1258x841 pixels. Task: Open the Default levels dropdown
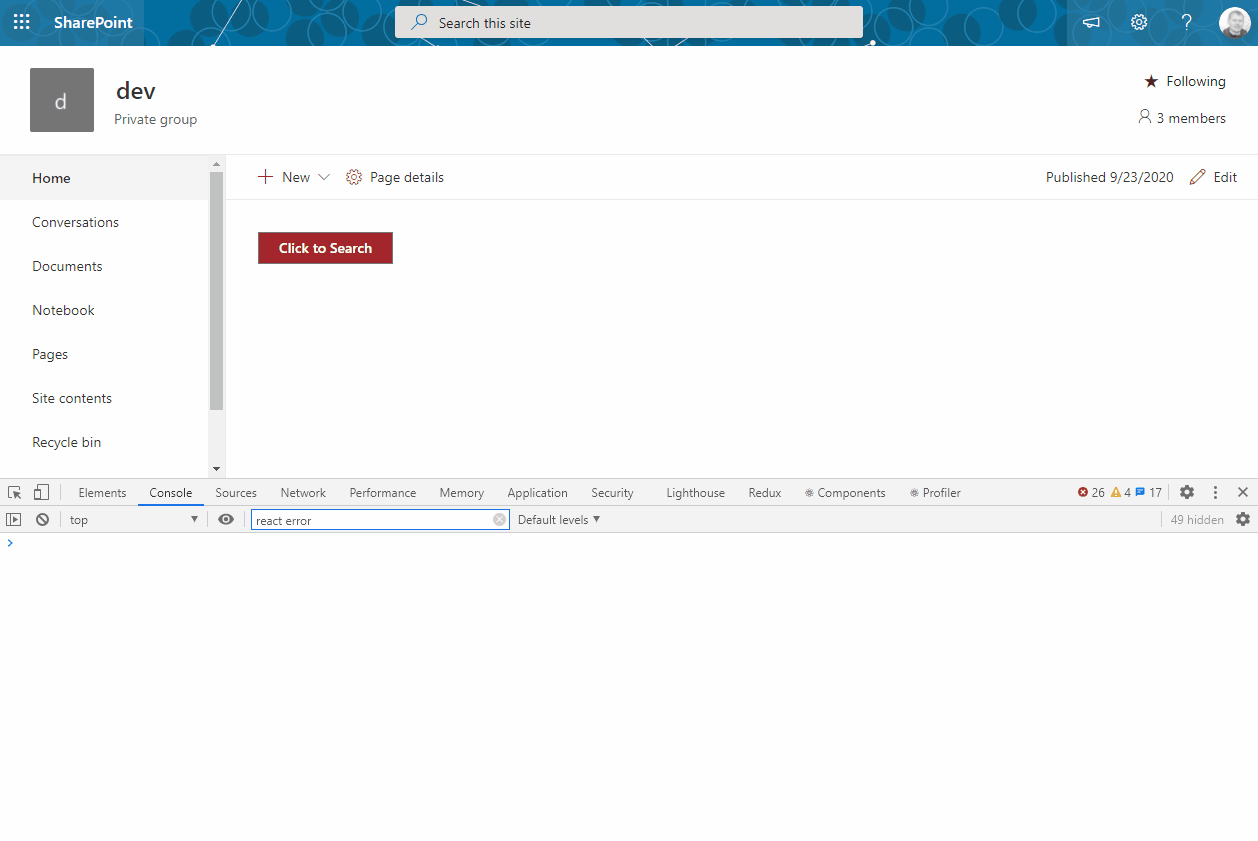coord(558,519)
